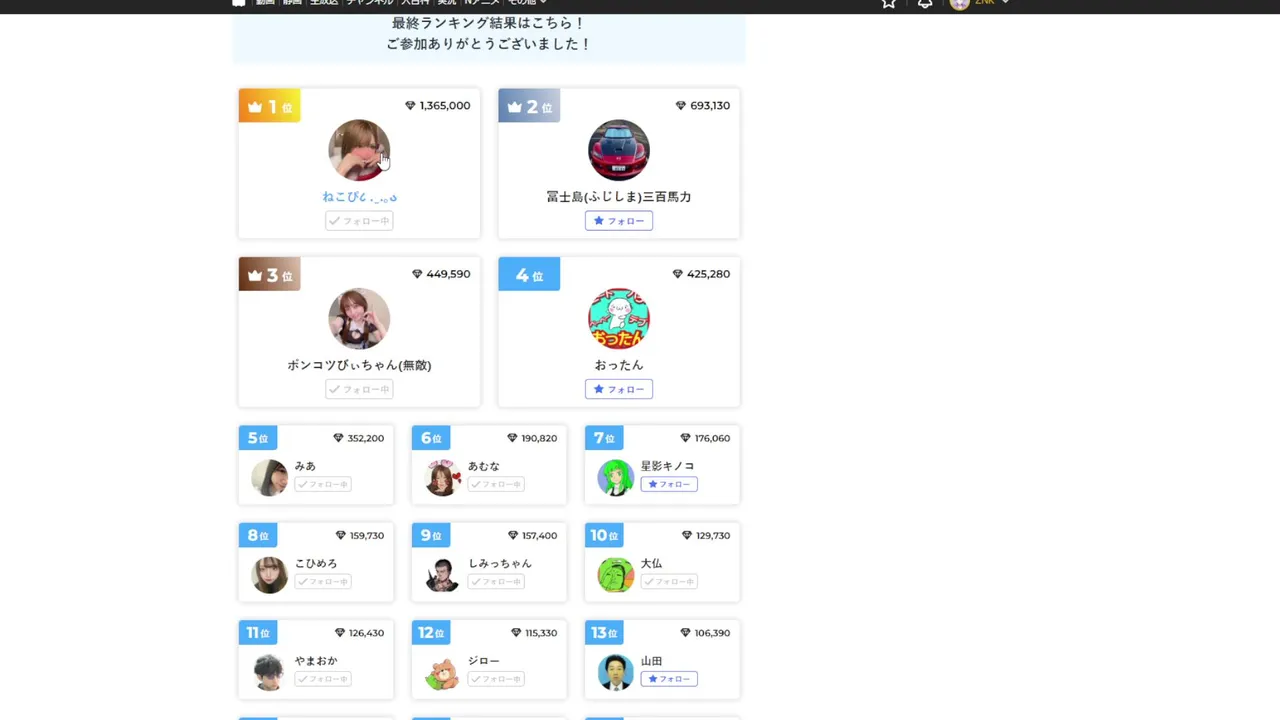
Task: Toggle フォロー中 for ジロー
Action: [x=496, y=679]
